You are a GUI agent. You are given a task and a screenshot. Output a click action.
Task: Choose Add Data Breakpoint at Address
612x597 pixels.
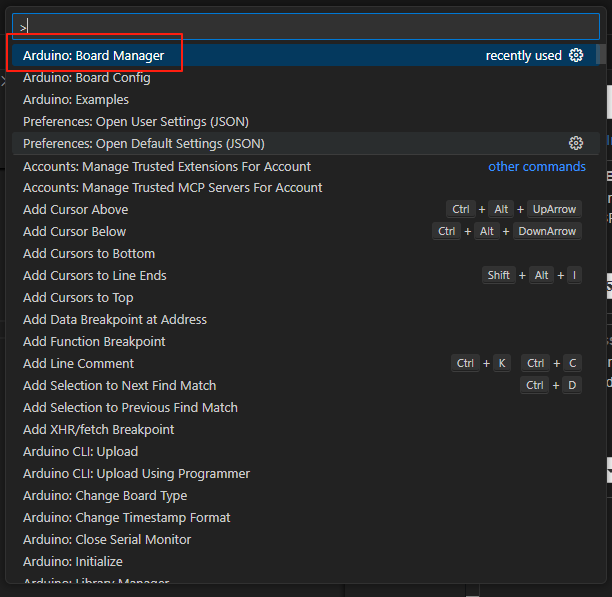pyautogui.click(x=306, y=320)
